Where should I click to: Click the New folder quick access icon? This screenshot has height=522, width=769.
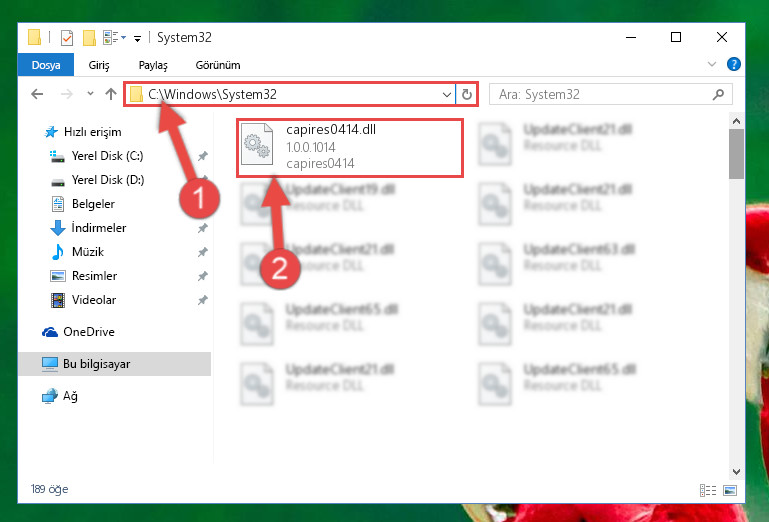[89, 38]
